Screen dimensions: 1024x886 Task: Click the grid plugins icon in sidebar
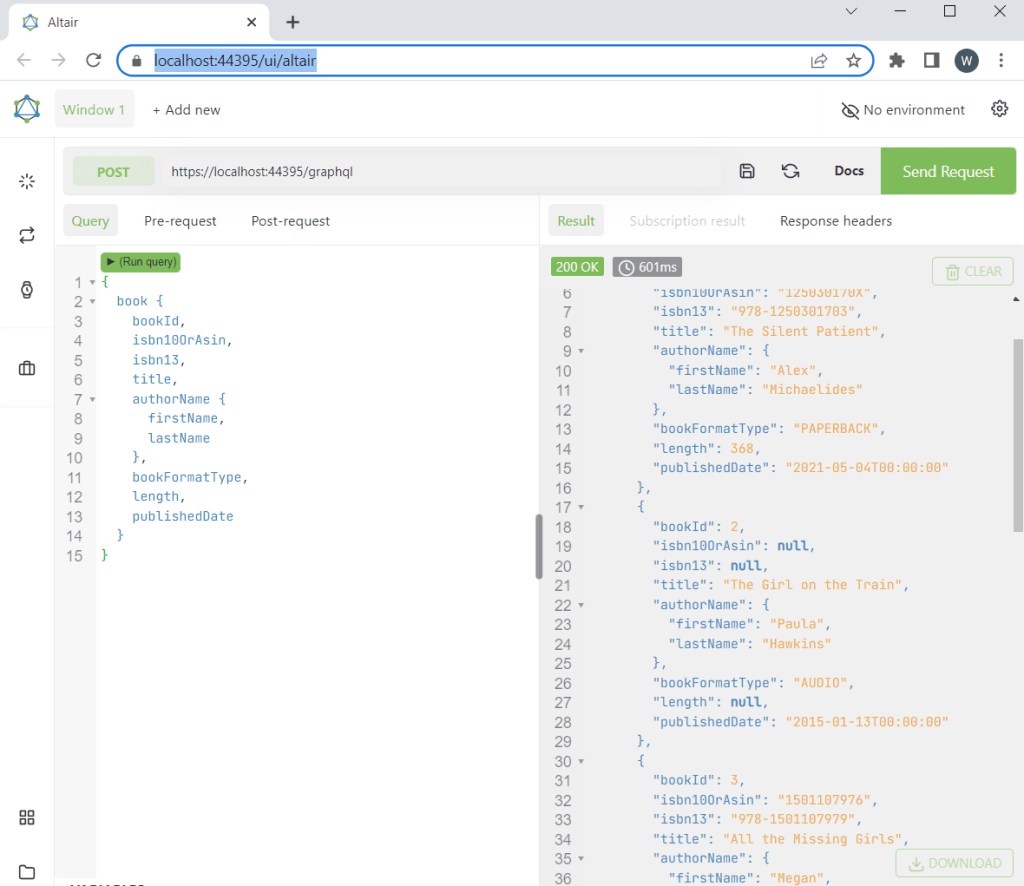click(27, 817)
